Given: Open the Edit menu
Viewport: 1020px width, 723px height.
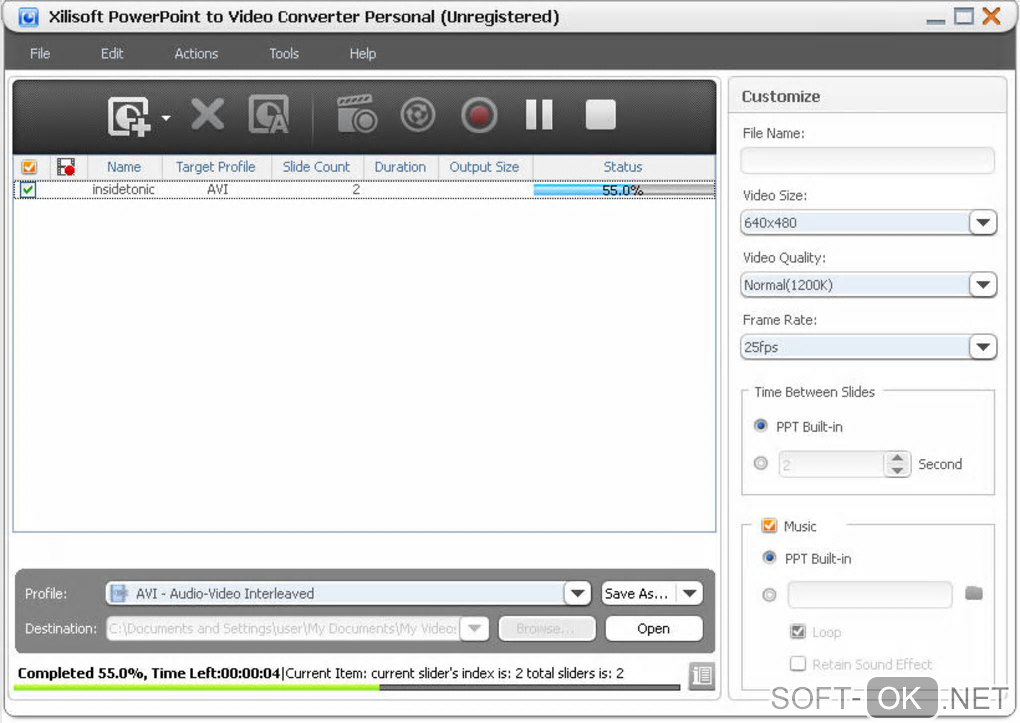Looking at the screenshot, I should 112,53.
